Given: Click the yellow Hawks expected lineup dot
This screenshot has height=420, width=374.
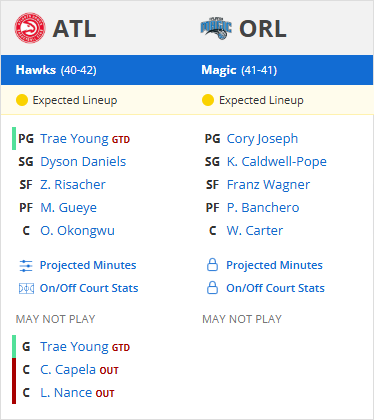Looking at the screenshot, I should (x=22, y=100).
